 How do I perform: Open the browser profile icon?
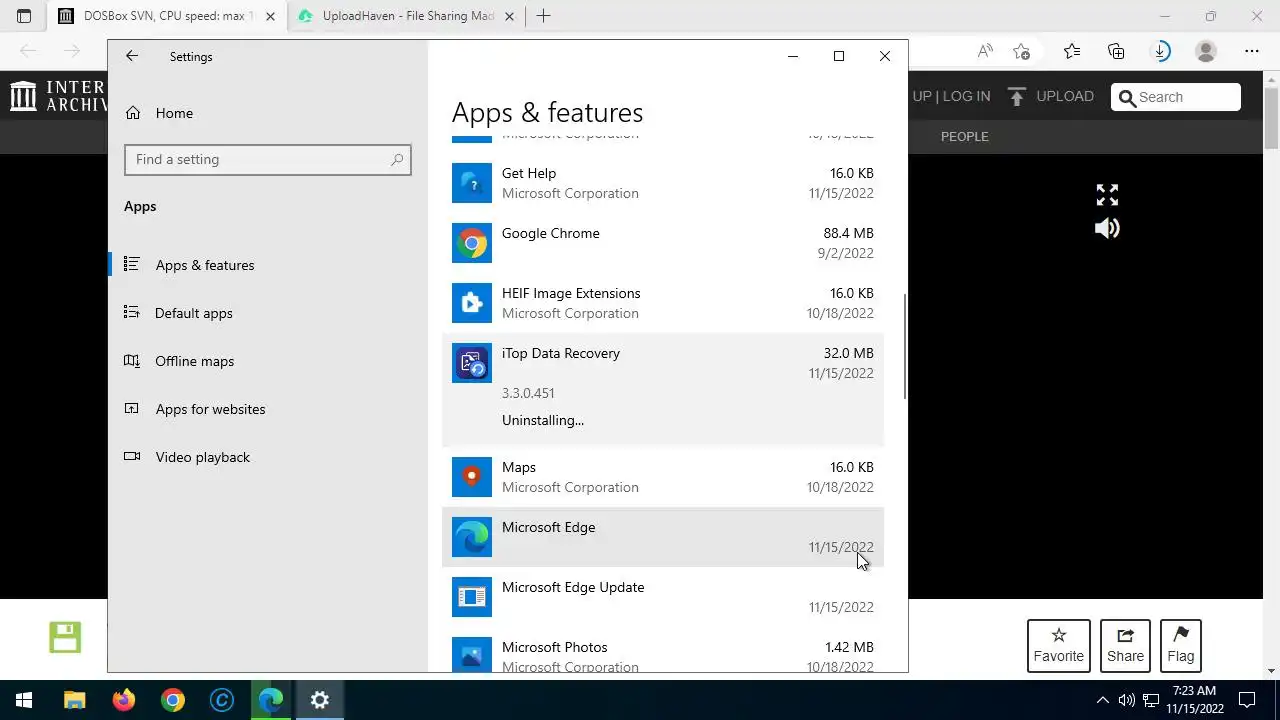click(x=1206, y=51)
